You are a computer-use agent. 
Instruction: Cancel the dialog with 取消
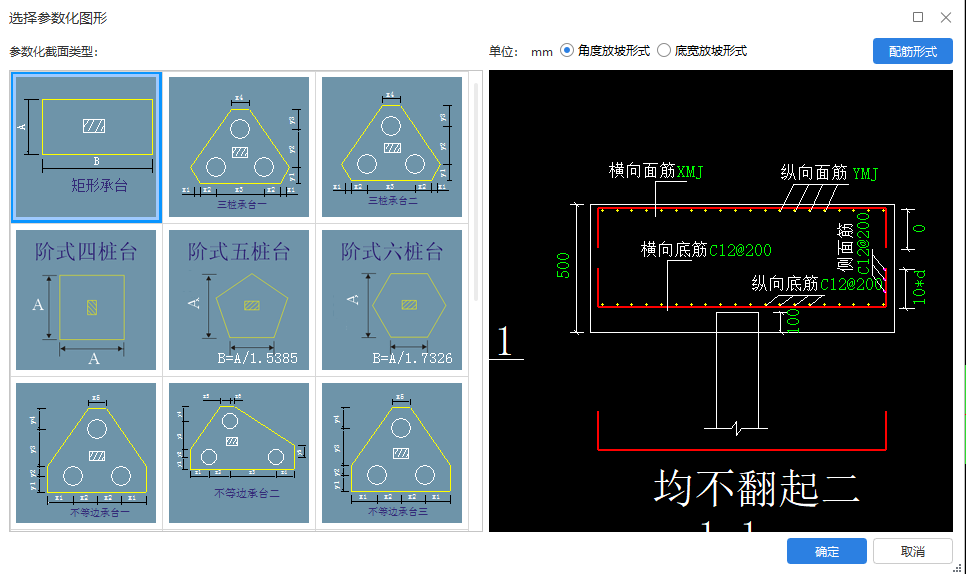pos(912,551)
